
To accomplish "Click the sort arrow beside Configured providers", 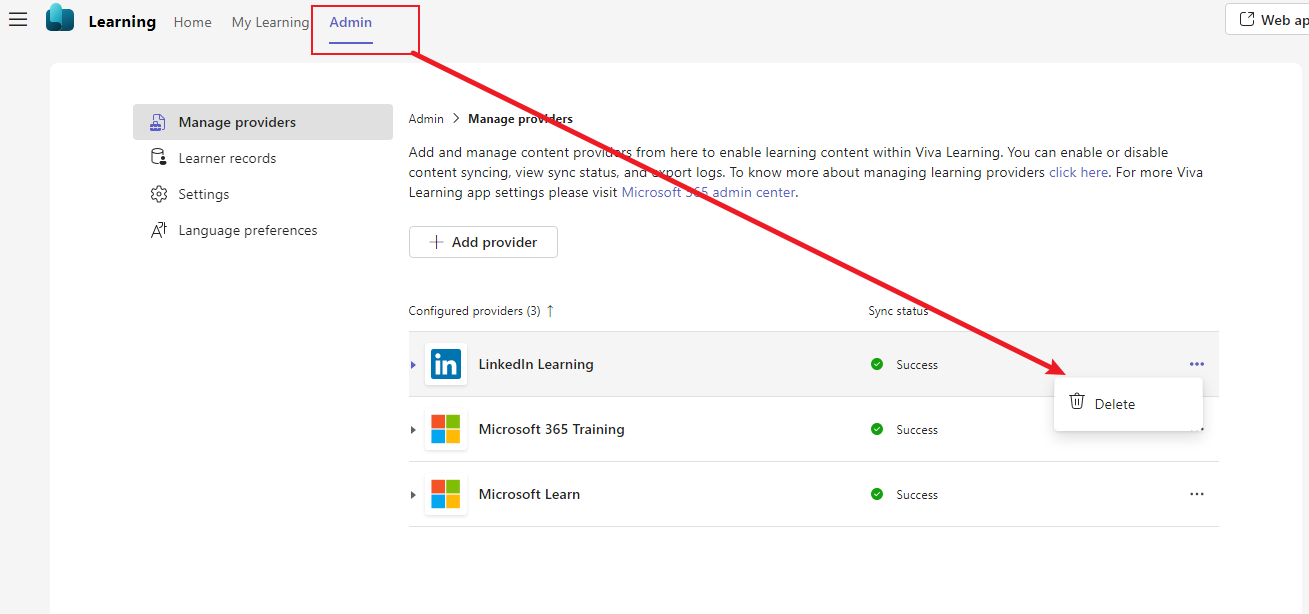I will pyautogui.click(x=550, y=311).
